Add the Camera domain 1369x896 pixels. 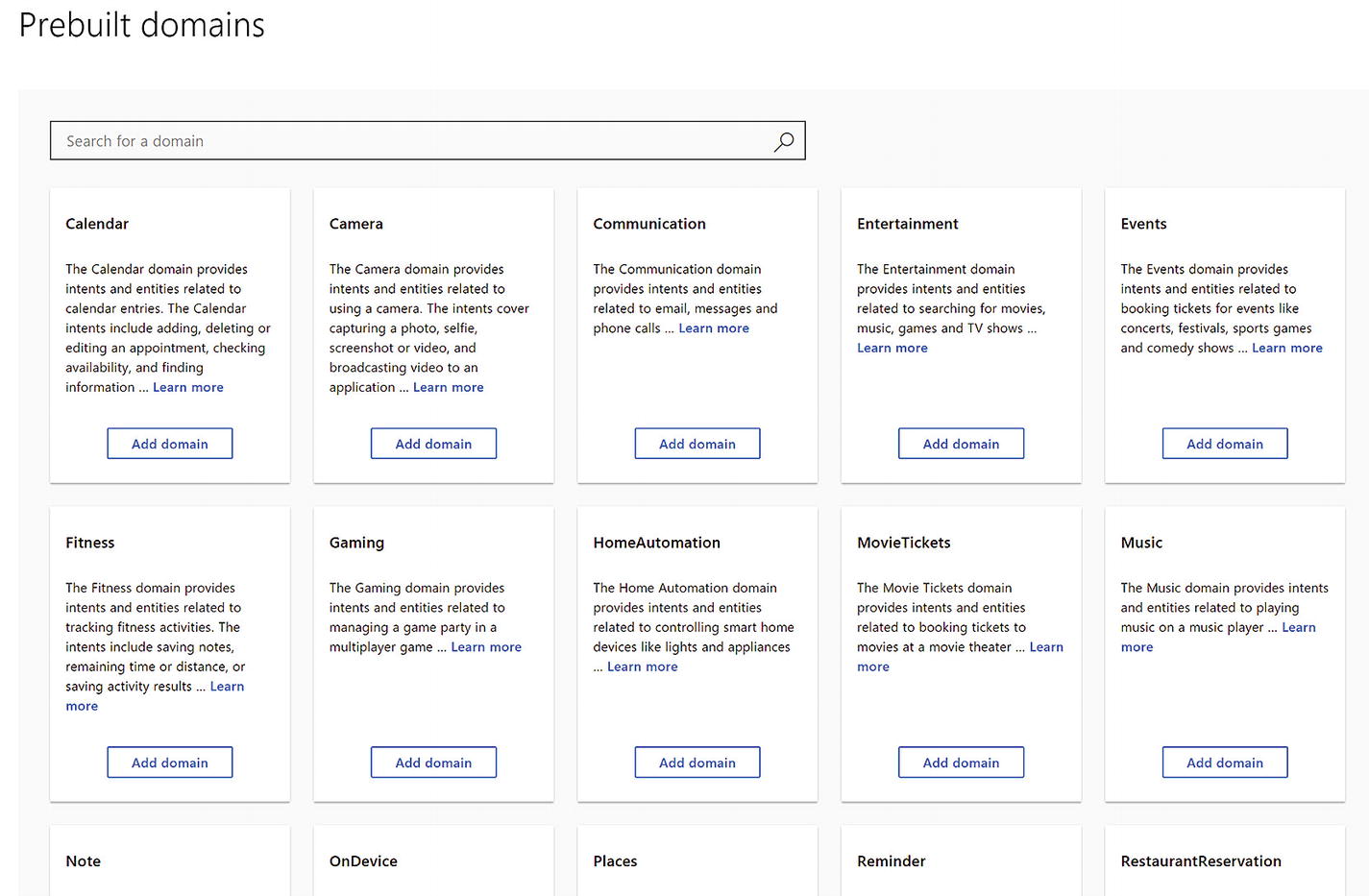coord(433,444)
